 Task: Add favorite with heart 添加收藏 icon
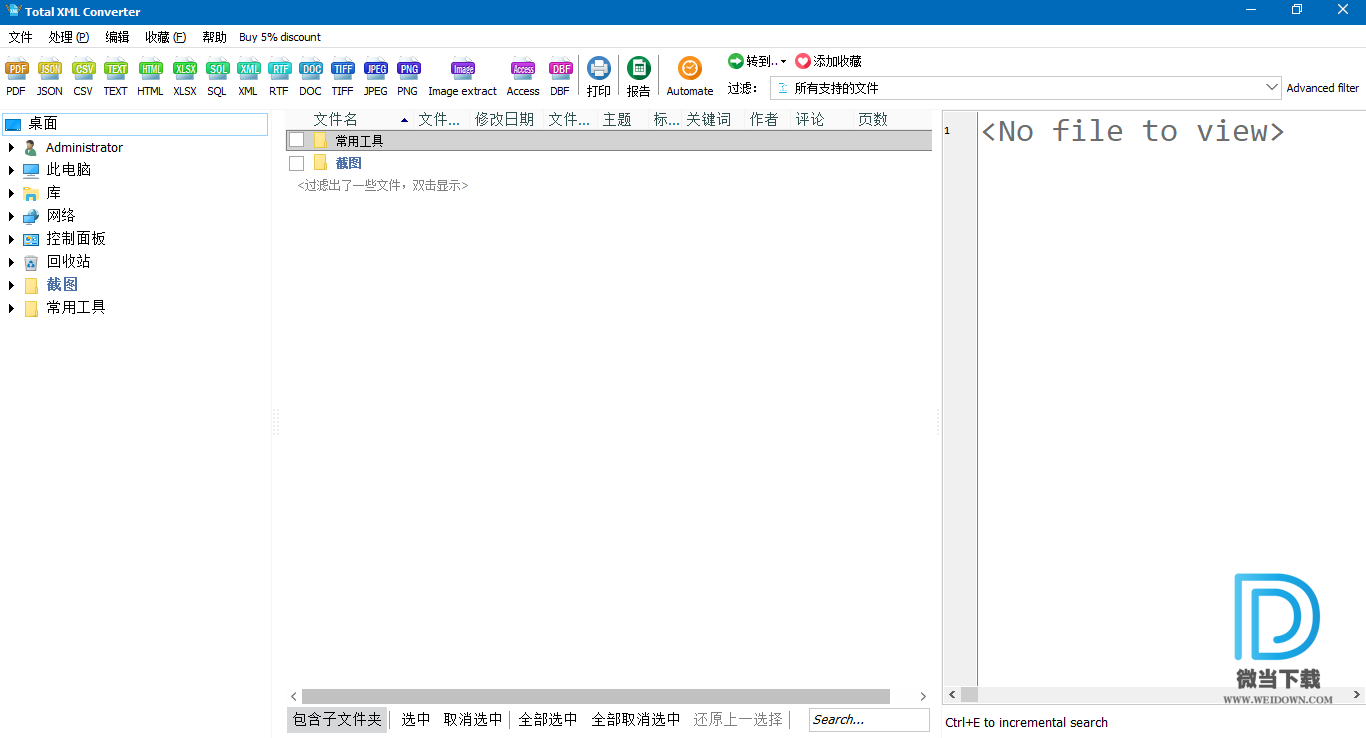[803, 61]
